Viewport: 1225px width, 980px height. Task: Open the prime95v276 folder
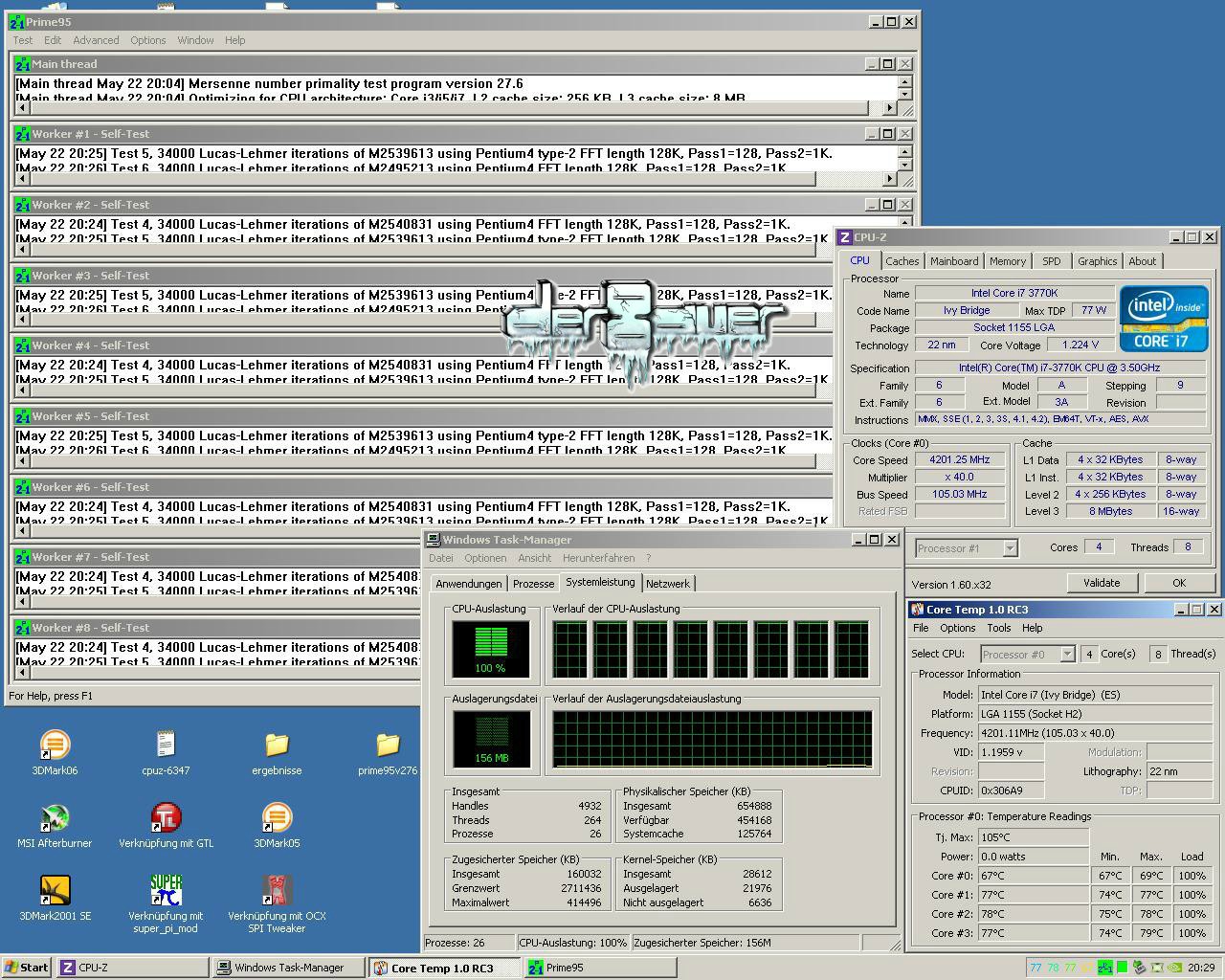pyautogui.click(x=387, y=746)
